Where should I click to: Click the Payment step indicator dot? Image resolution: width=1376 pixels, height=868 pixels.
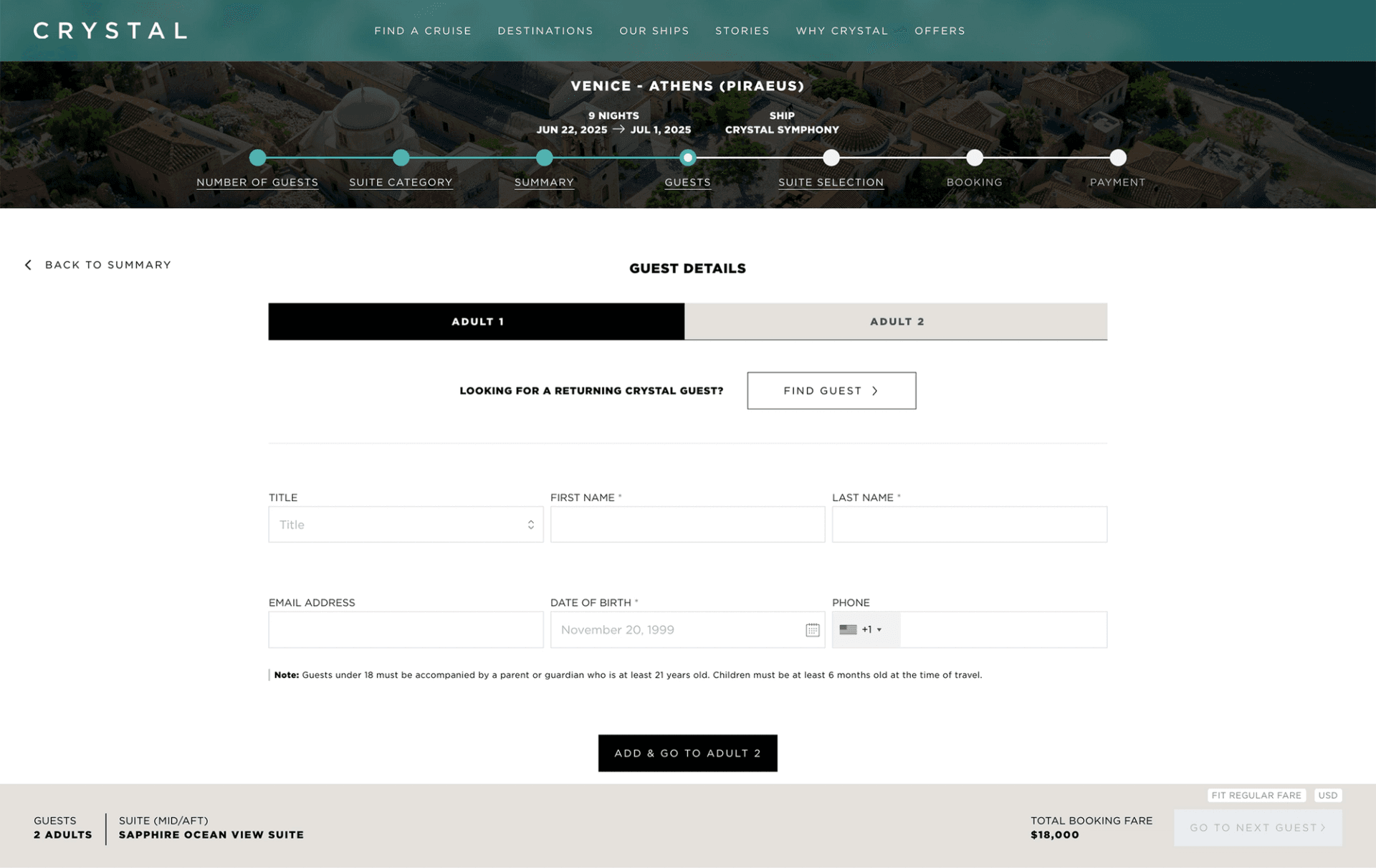click(x=1117, y=156)
